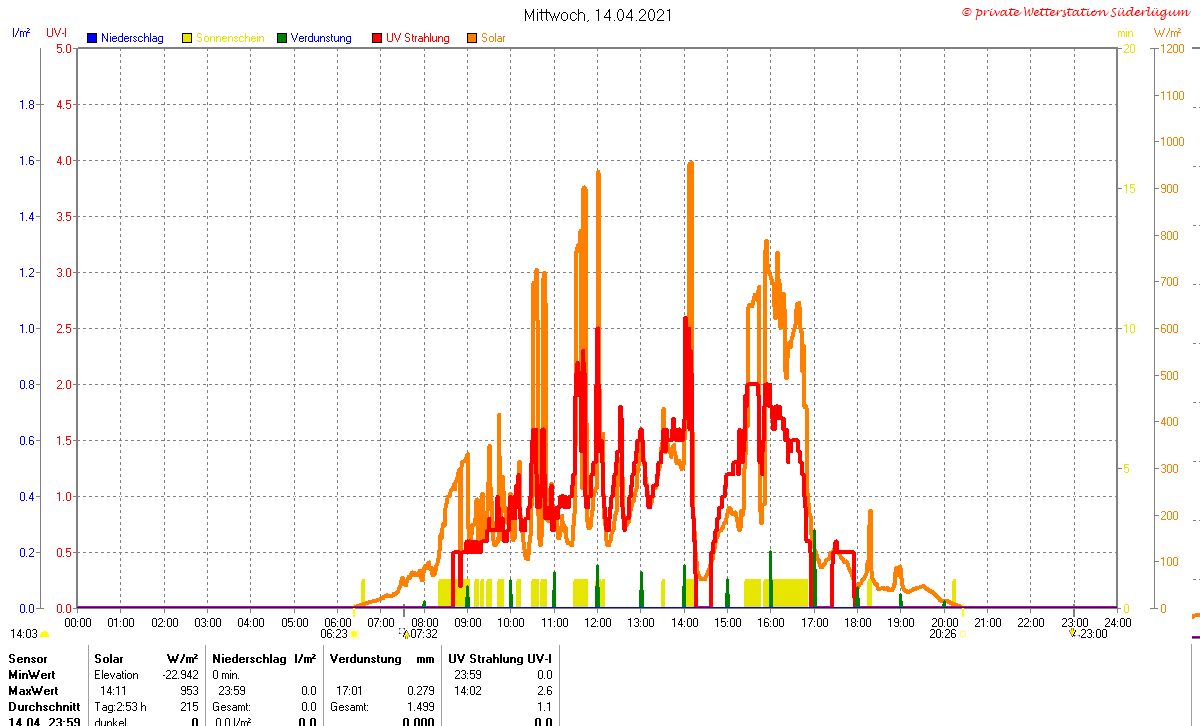
Task: Click the Solar max value 953
Action: tap(188, 691)
